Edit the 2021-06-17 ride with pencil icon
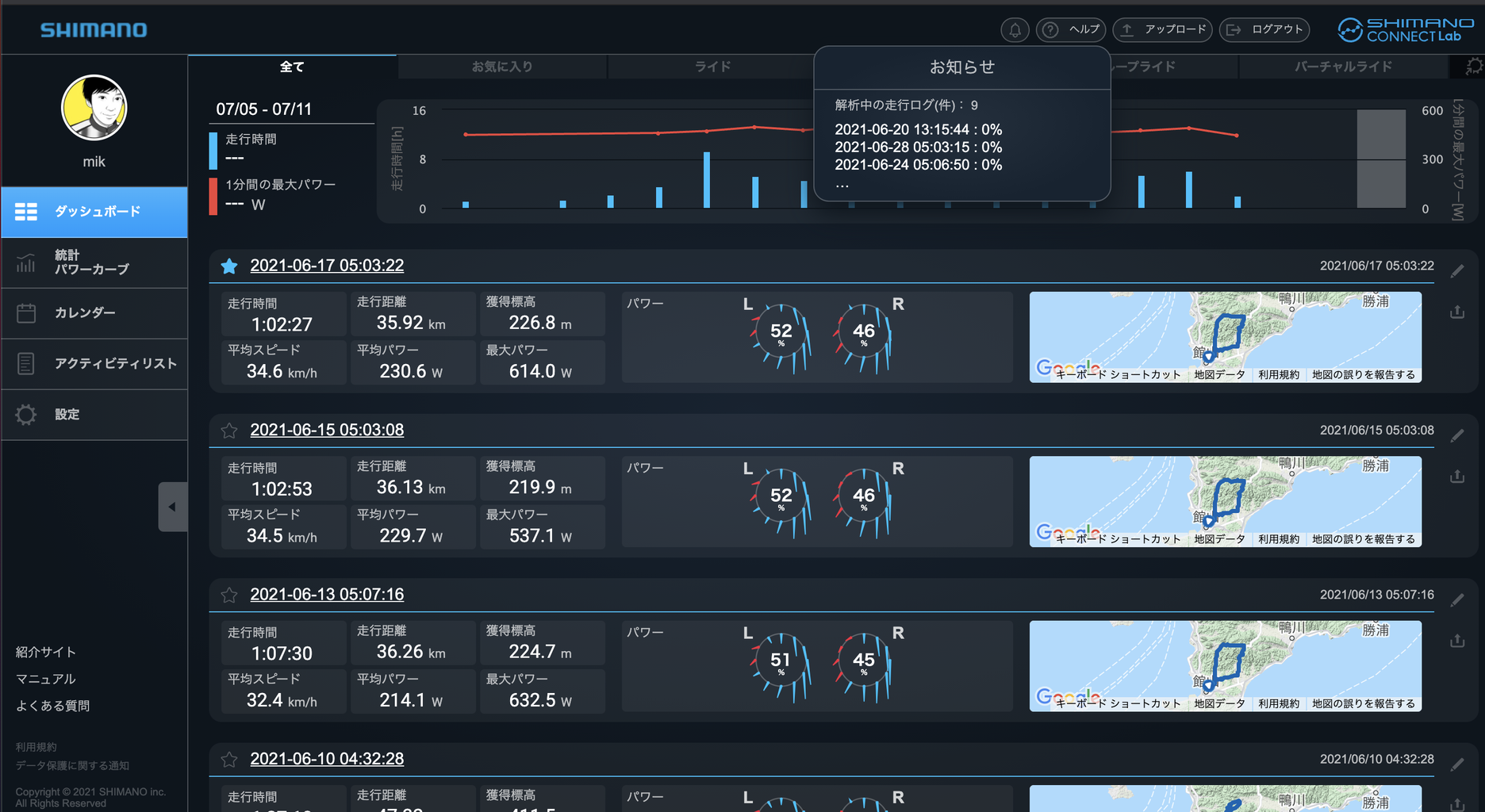Image resolution: width=1485 pixels, height=812 pixels. coord(1457,271)
